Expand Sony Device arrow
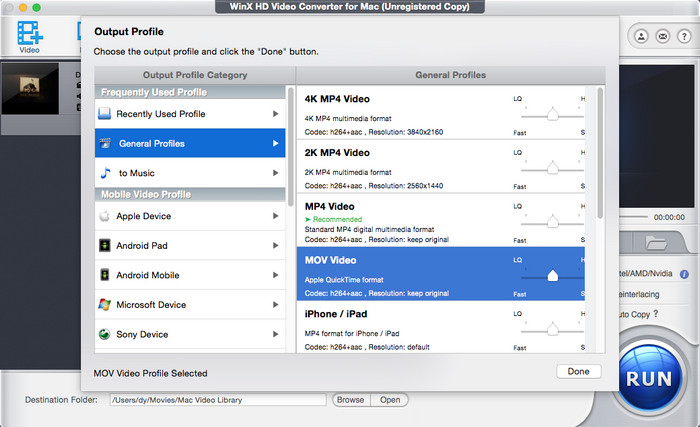Screen dimensions: 700x427 click(x=275, y=334)
